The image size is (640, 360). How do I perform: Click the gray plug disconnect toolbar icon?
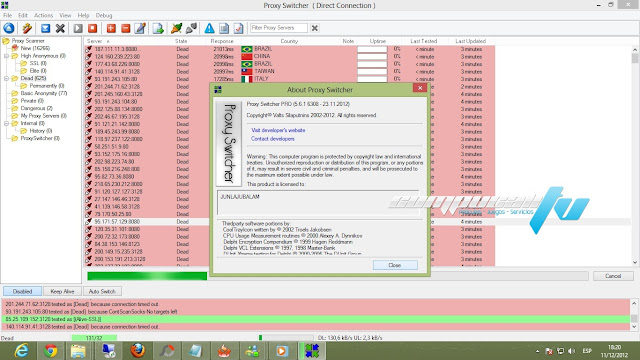191,28
